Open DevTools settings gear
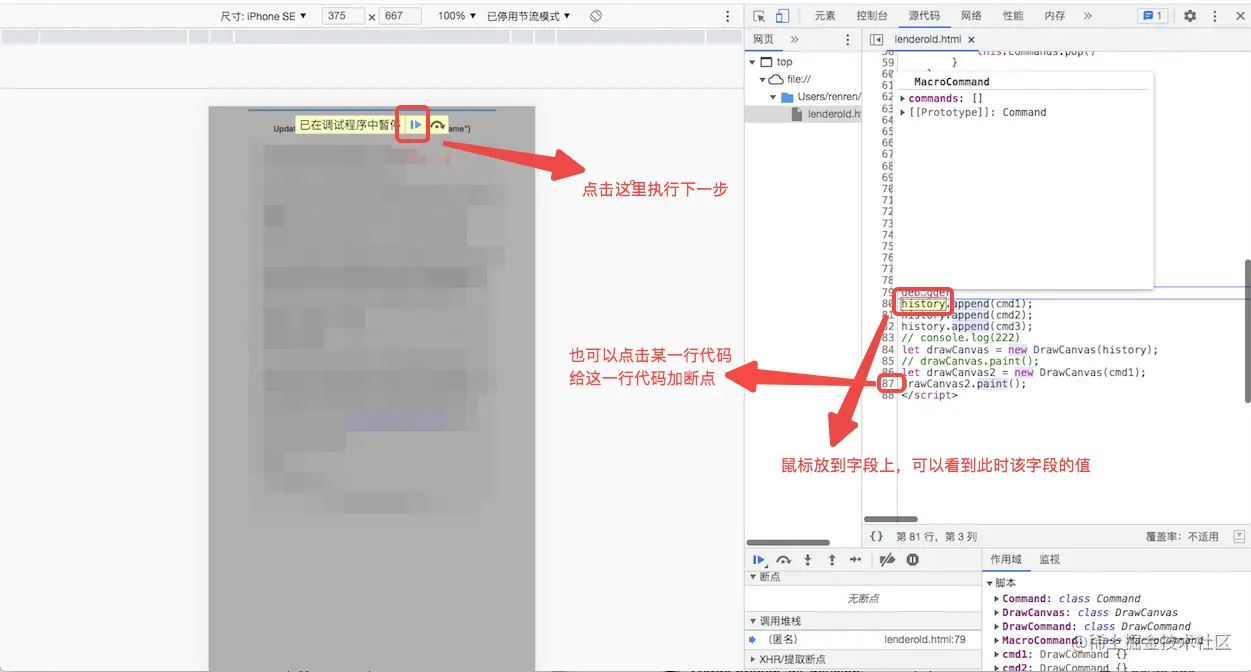 1190,16
